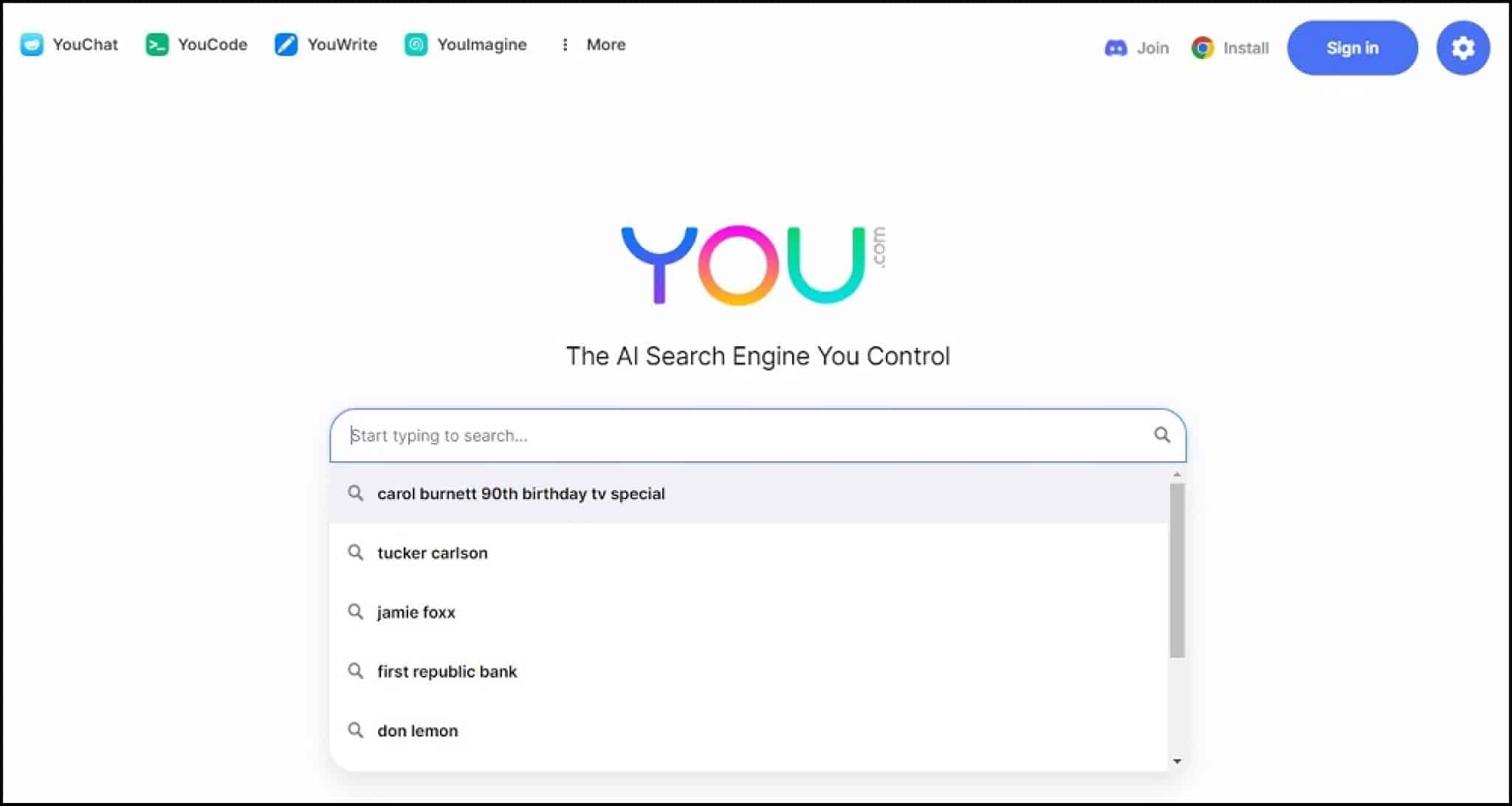Click the YouImagine spiral icon
Viewport: 1512px width, 806px height.
[416, 45]
